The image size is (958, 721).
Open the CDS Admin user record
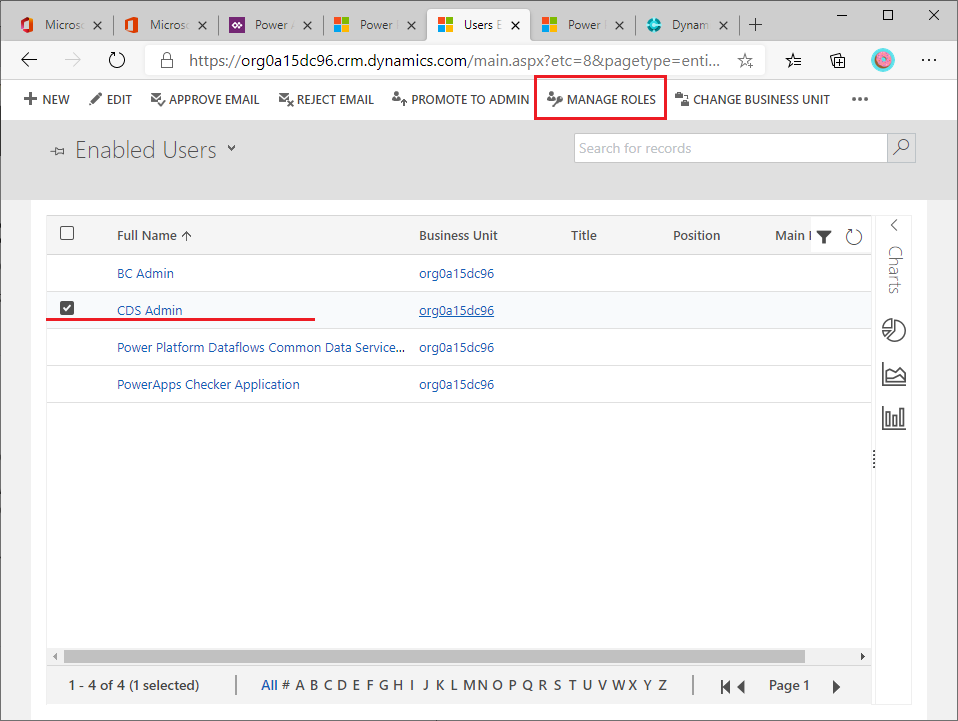(150, 310)
